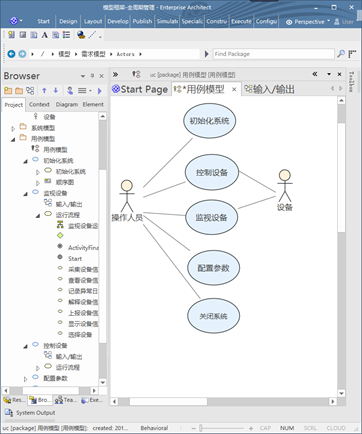
Task: Select the ActivityFina... tree item
Action: click(x=83, y=248)
